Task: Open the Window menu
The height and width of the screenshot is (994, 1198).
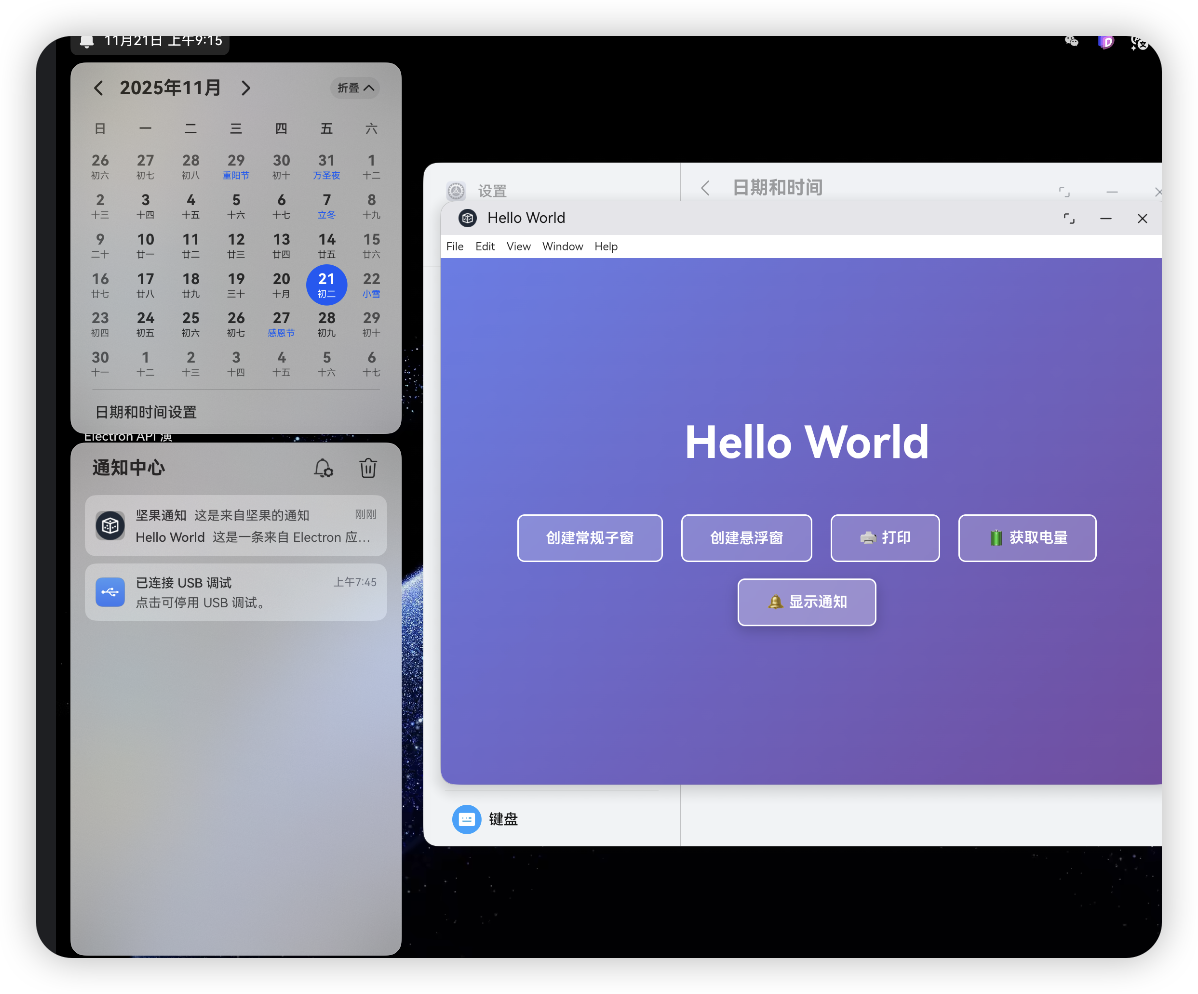Action: 562,246
